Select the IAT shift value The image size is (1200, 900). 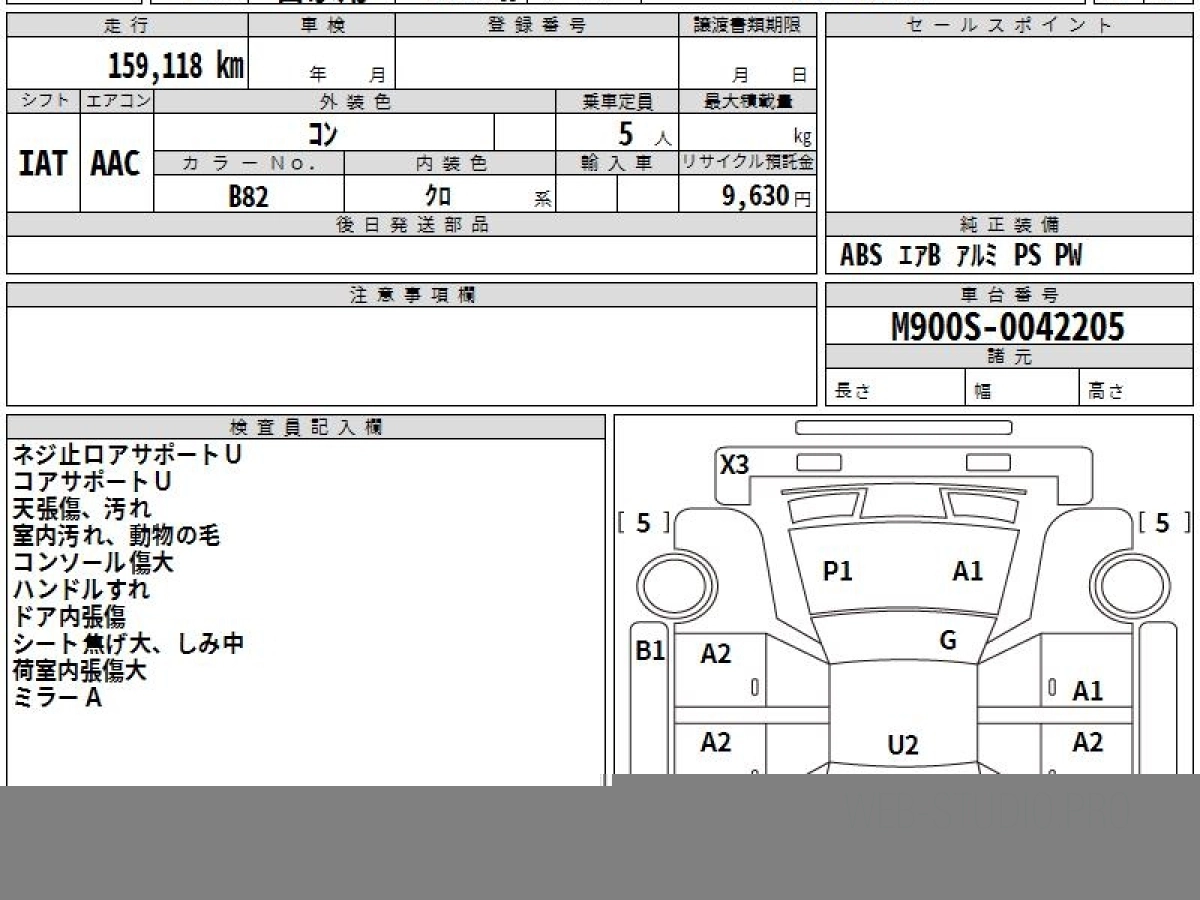(x=43, y=164)
